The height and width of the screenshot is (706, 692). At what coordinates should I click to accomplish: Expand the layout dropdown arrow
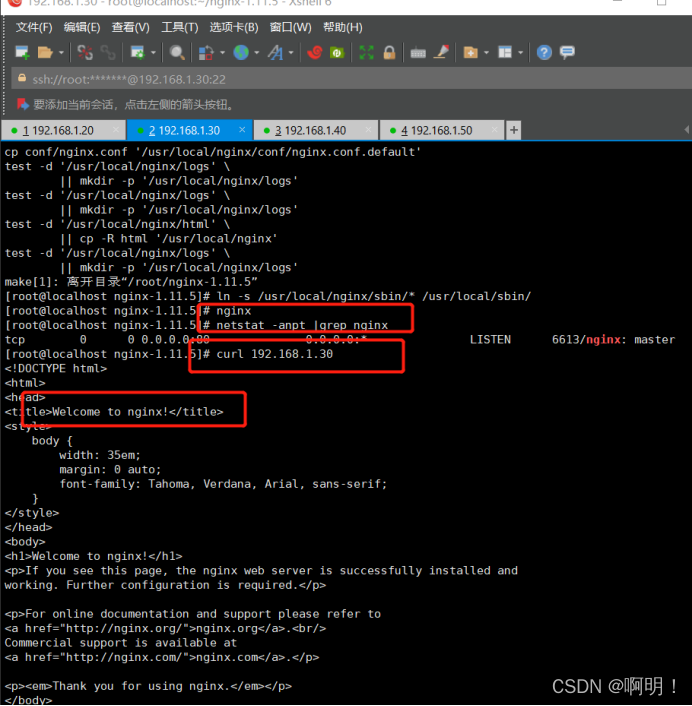[520, 53]
